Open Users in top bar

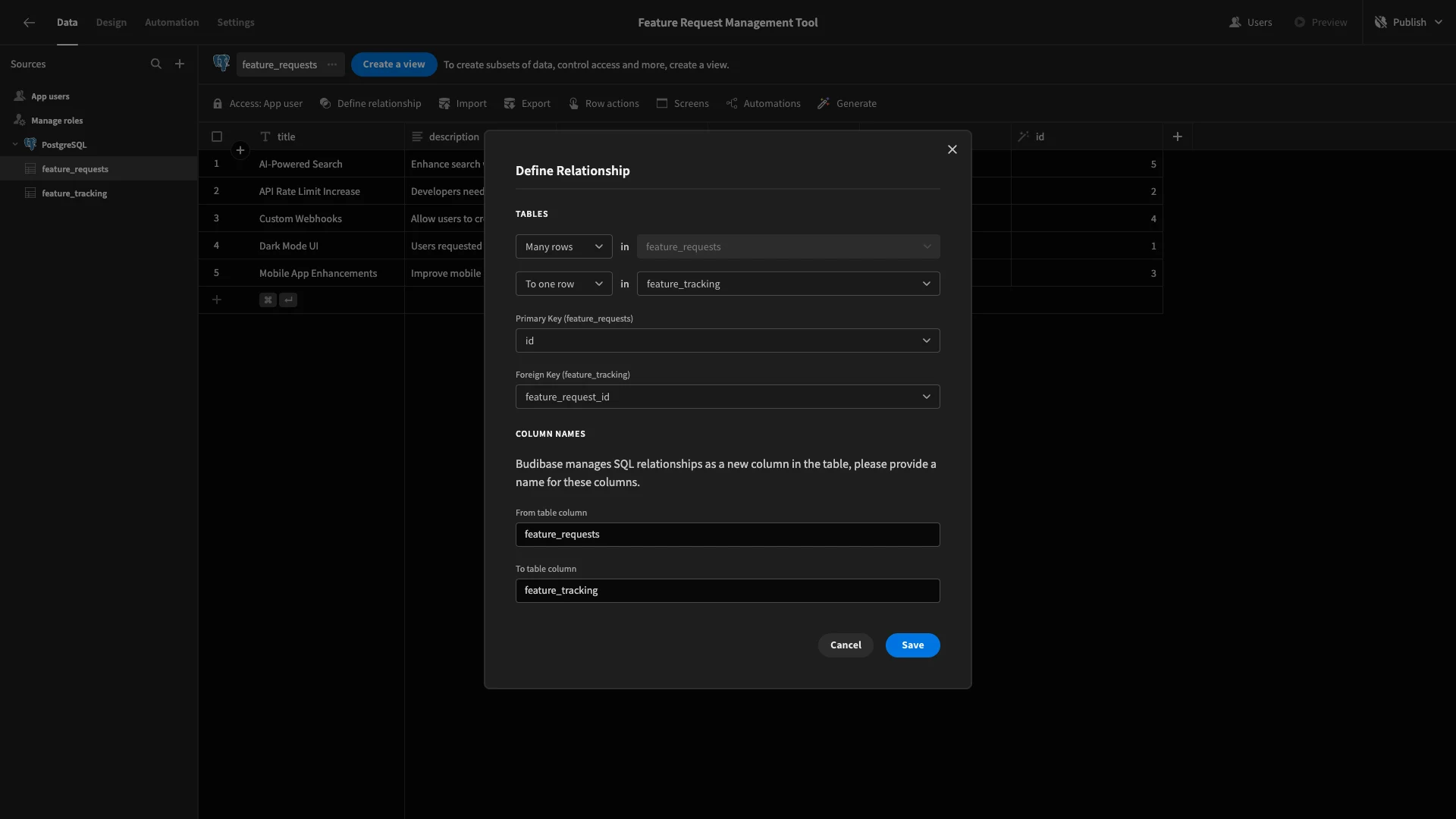(1251, 23)
